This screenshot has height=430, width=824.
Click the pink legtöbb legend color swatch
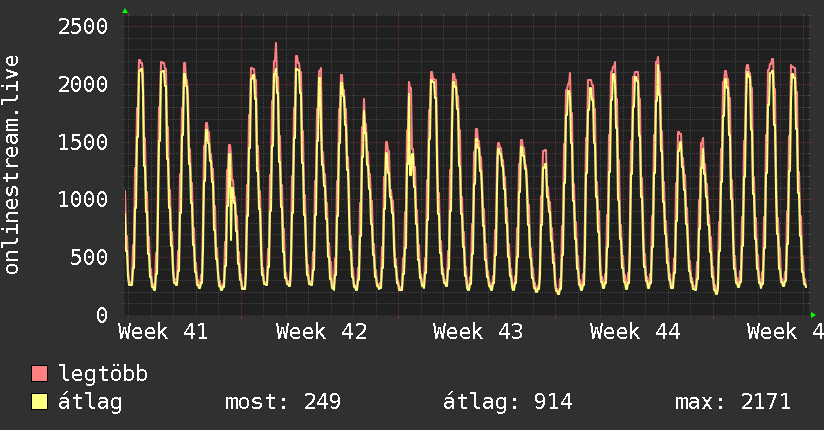point(39,373)
